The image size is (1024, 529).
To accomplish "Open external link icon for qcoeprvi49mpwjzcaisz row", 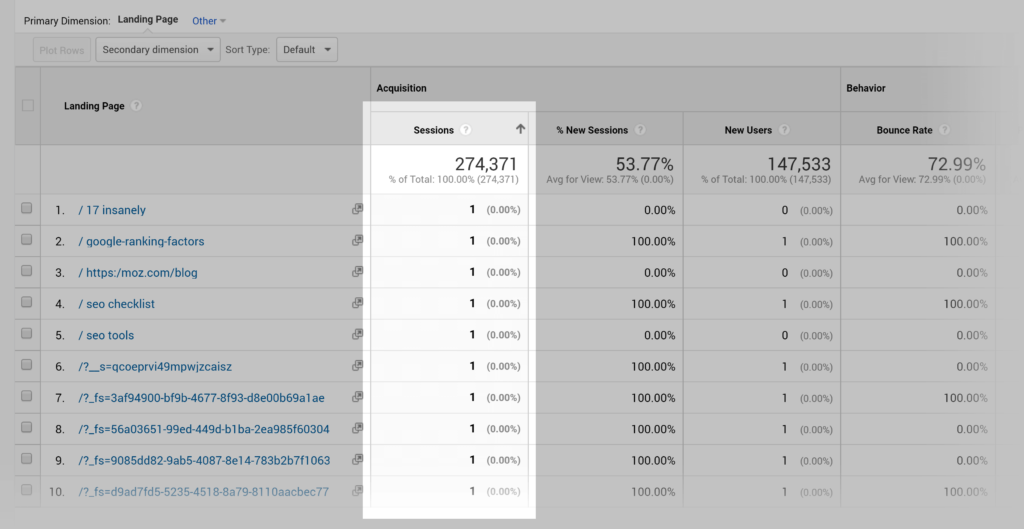I will (x=357, y=366).
